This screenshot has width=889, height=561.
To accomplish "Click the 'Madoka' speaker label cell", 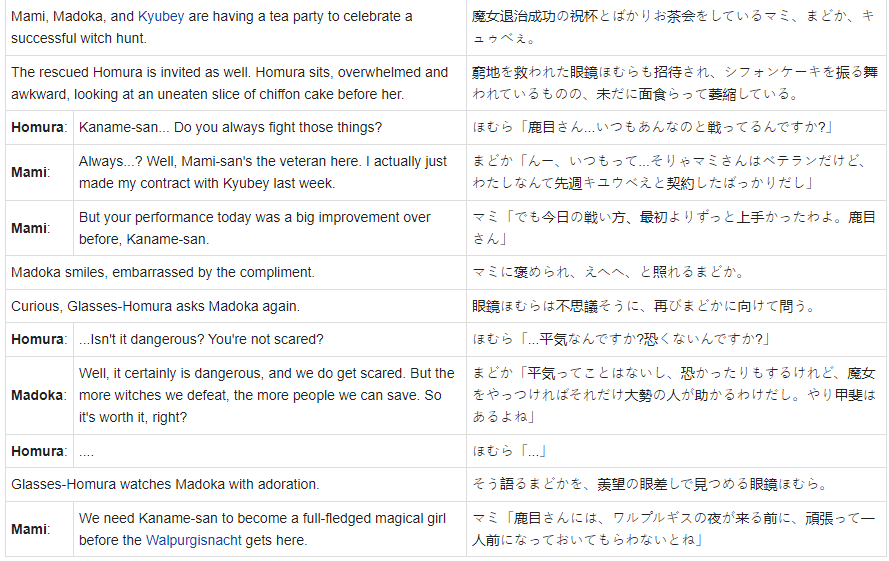I will point(39,395).
